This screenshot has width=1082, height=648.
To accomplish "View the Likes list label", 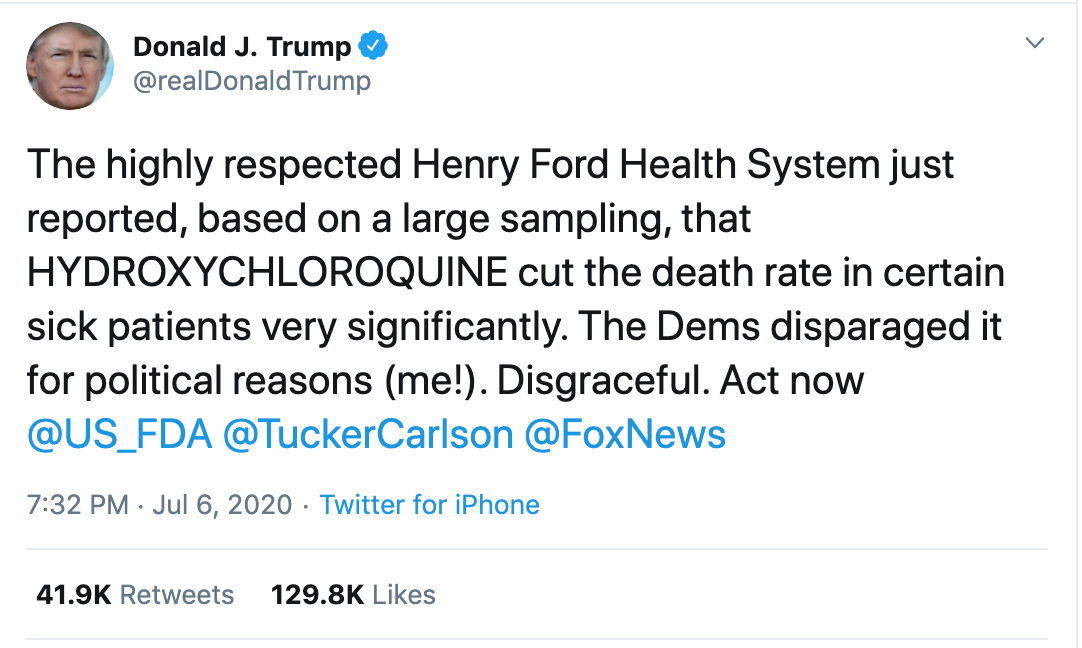I will [x=404, y=595].
